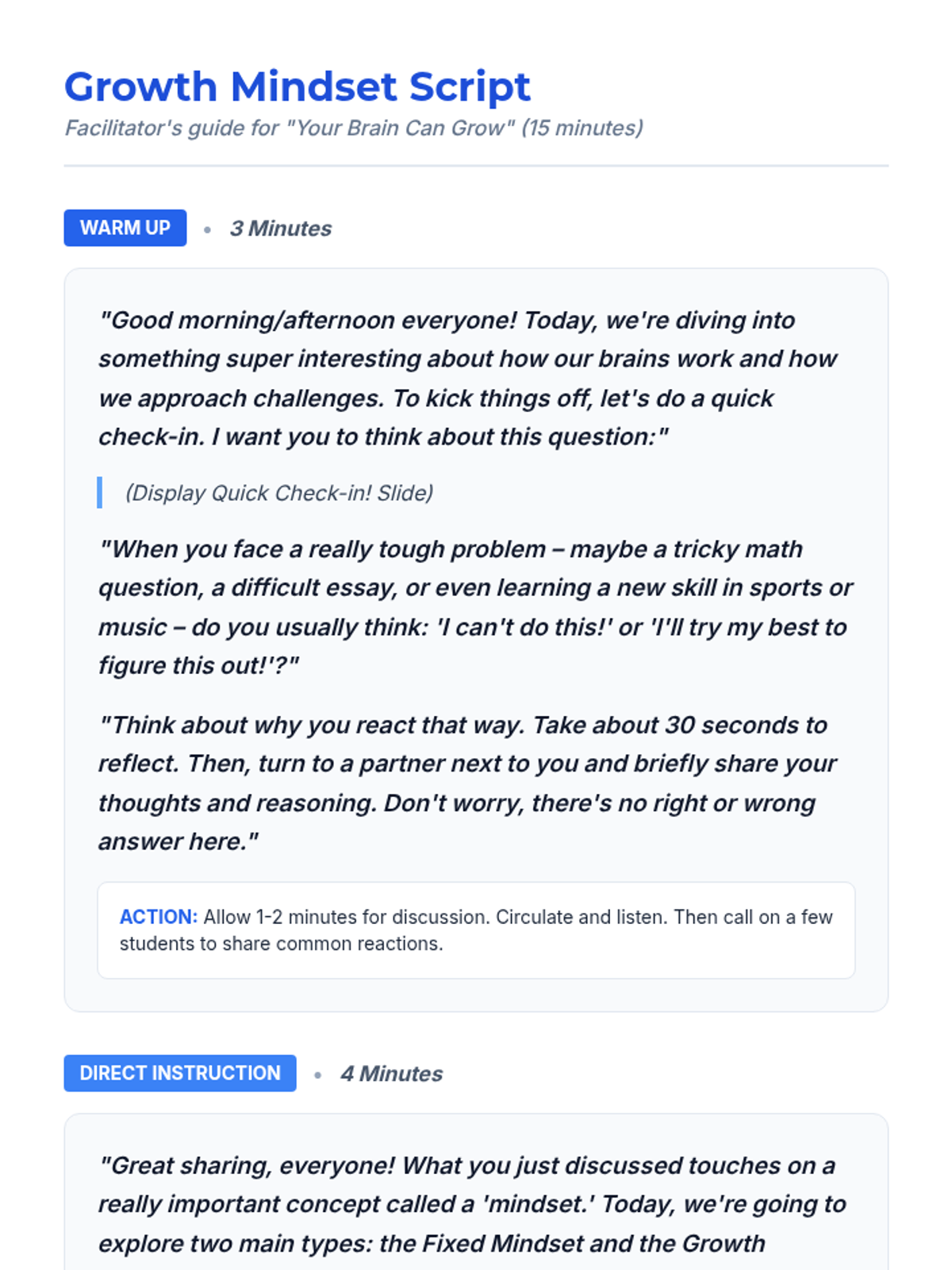Click the blue bar beside the slide note
952x1270 pixels.
click(x=100, y=493)
